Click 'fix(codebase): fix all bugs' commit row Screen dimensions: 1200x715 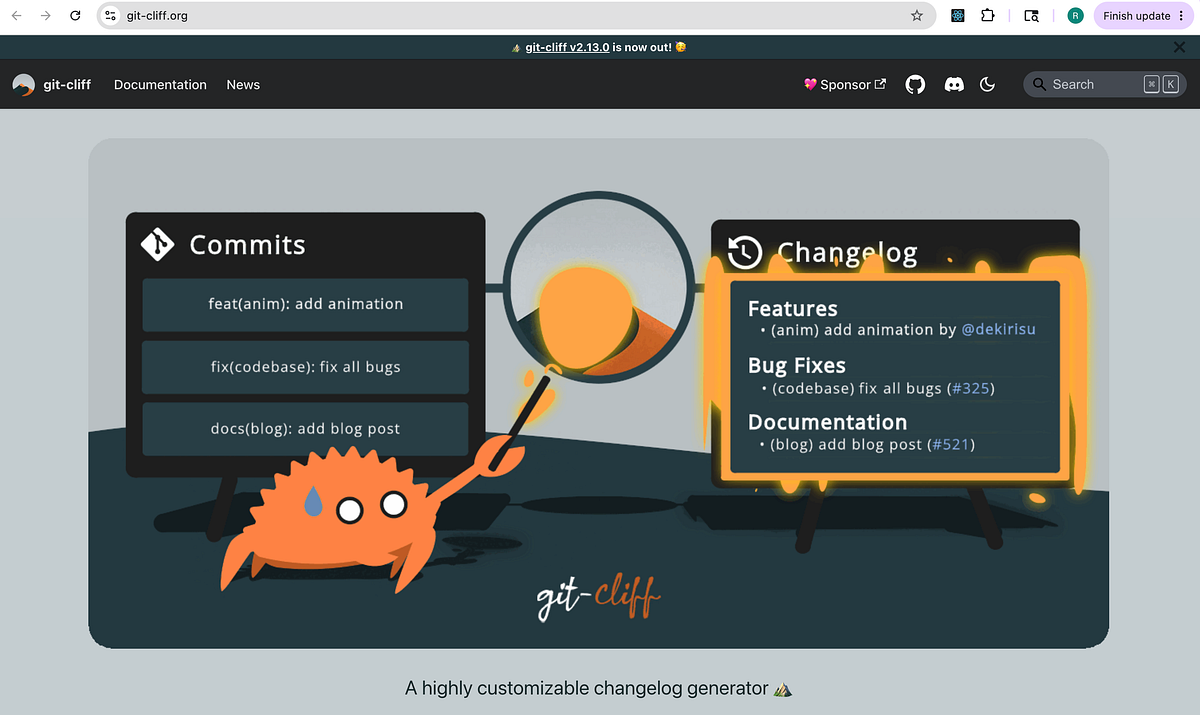coord(306,367)
